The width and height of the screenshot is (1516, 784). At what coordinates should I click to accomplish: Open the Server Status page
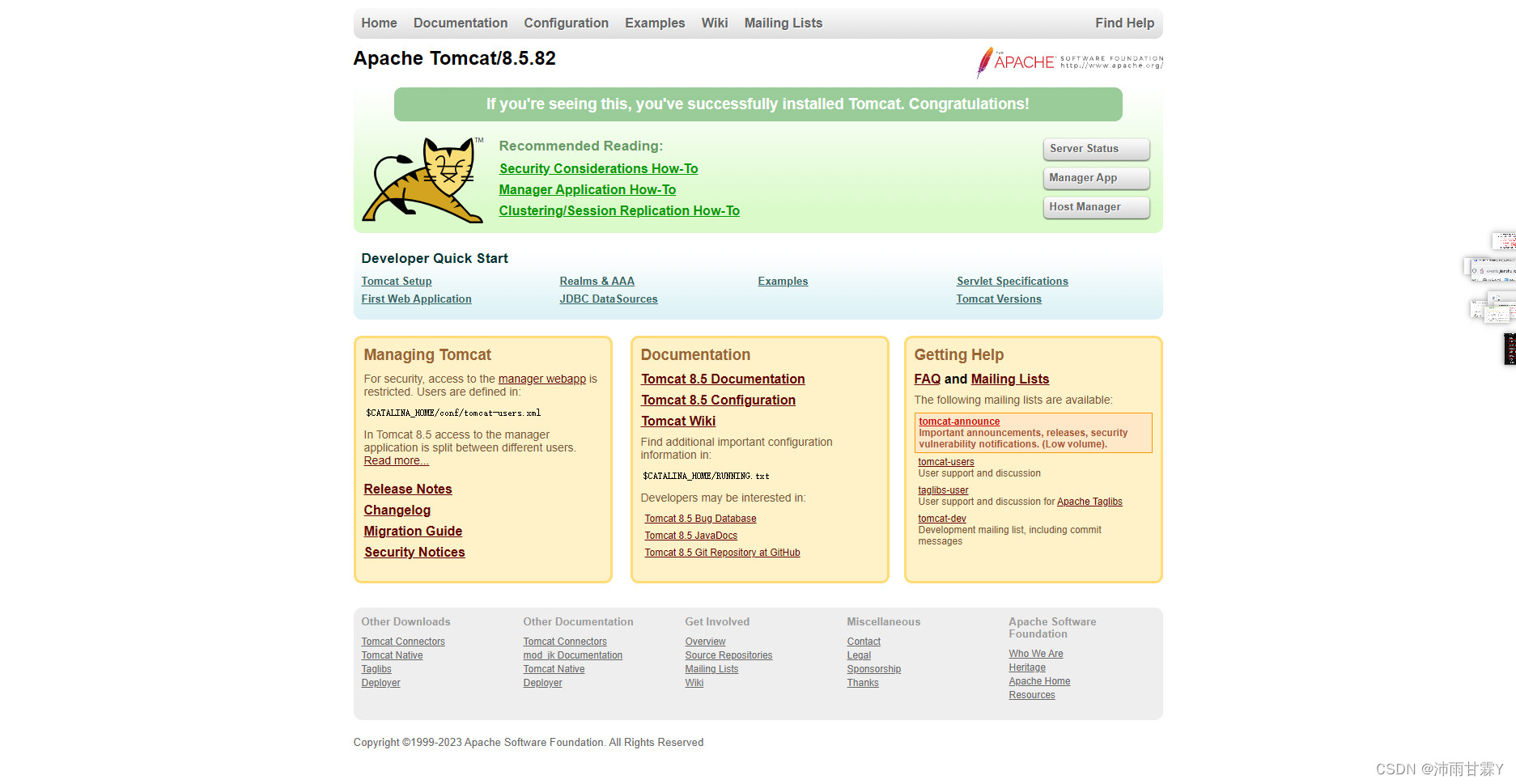1095,149
